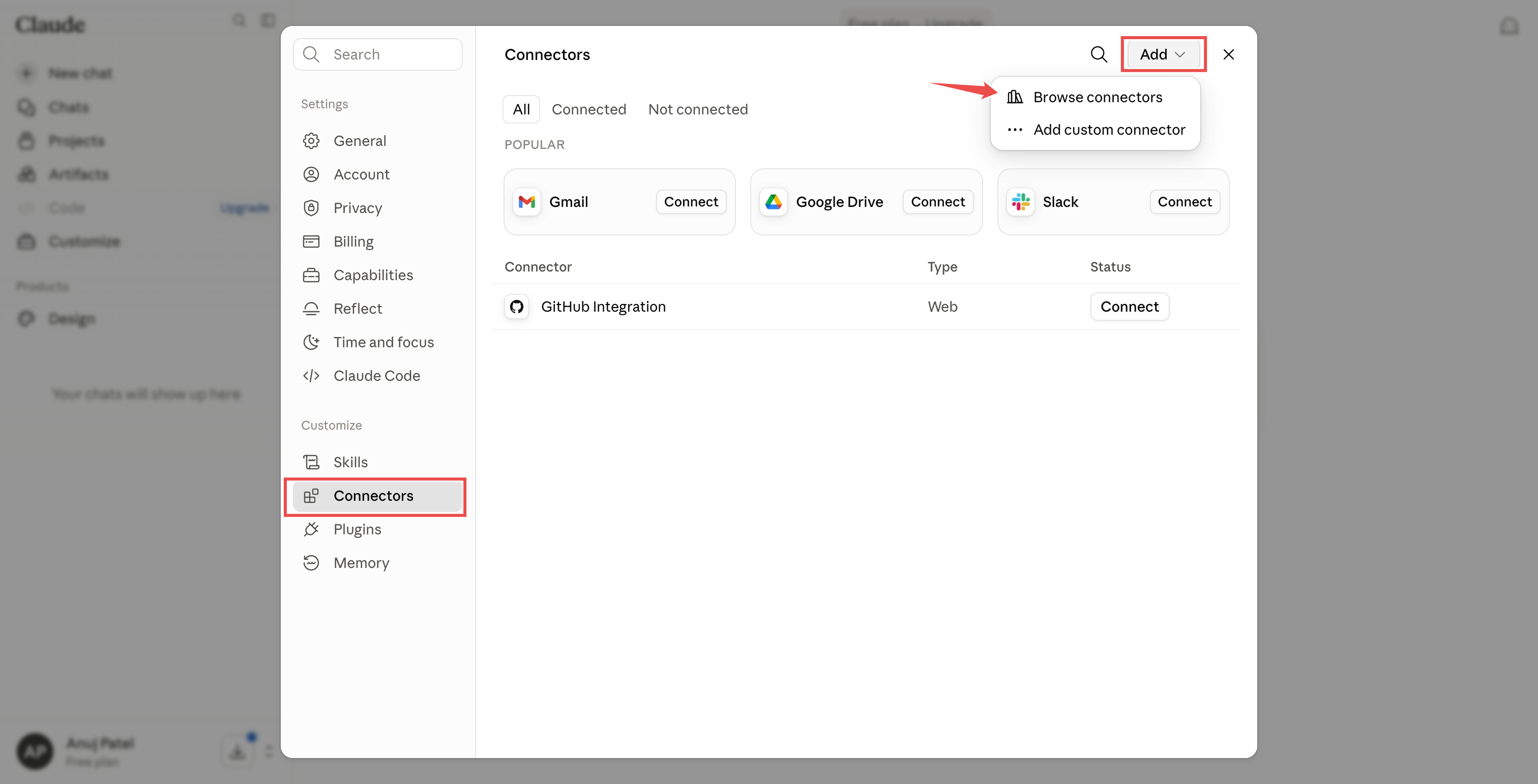Click the Connectors grid icon
This screenshot has width=1538, height=784.
click(311, 496)
